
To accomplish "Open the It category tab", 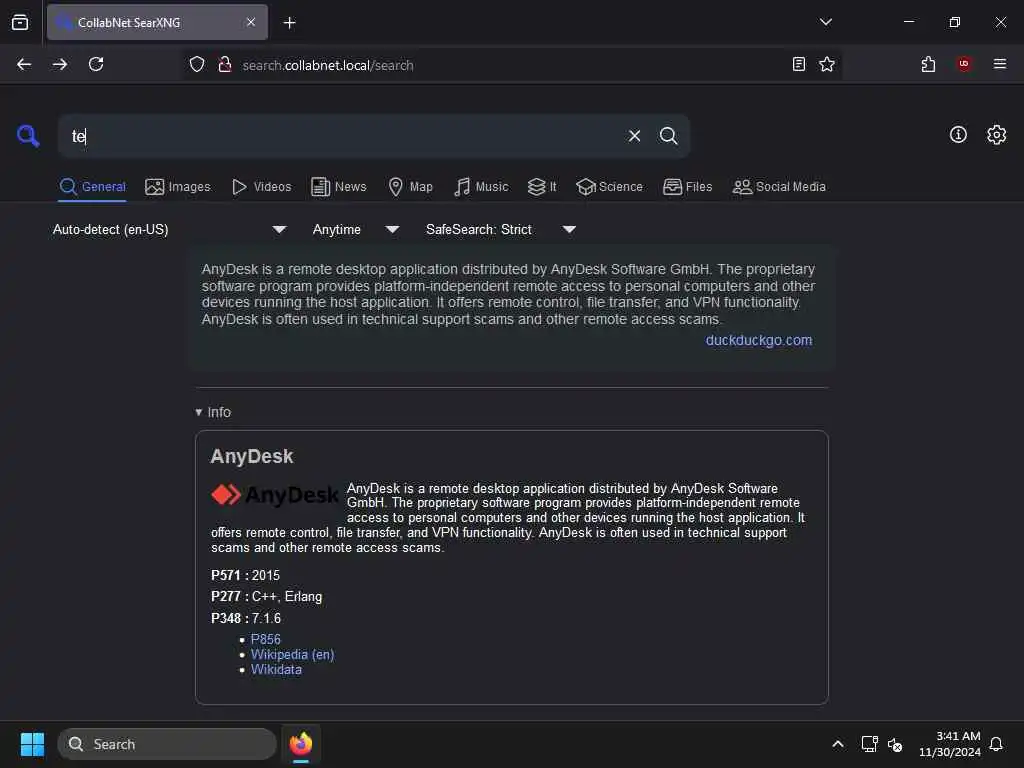I will pyautogui.click(x=542, y=187).
